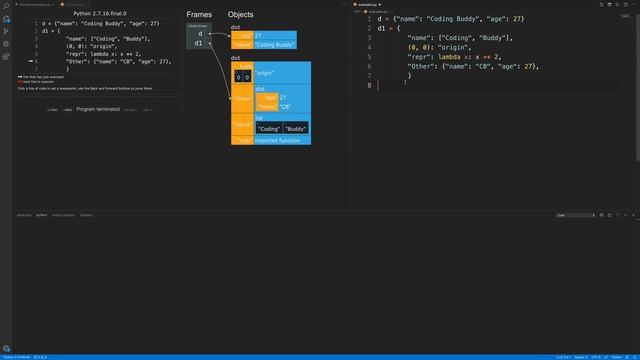Click the line and column indicator
This screenshot has width=640, height=360.
click(563, 357)
